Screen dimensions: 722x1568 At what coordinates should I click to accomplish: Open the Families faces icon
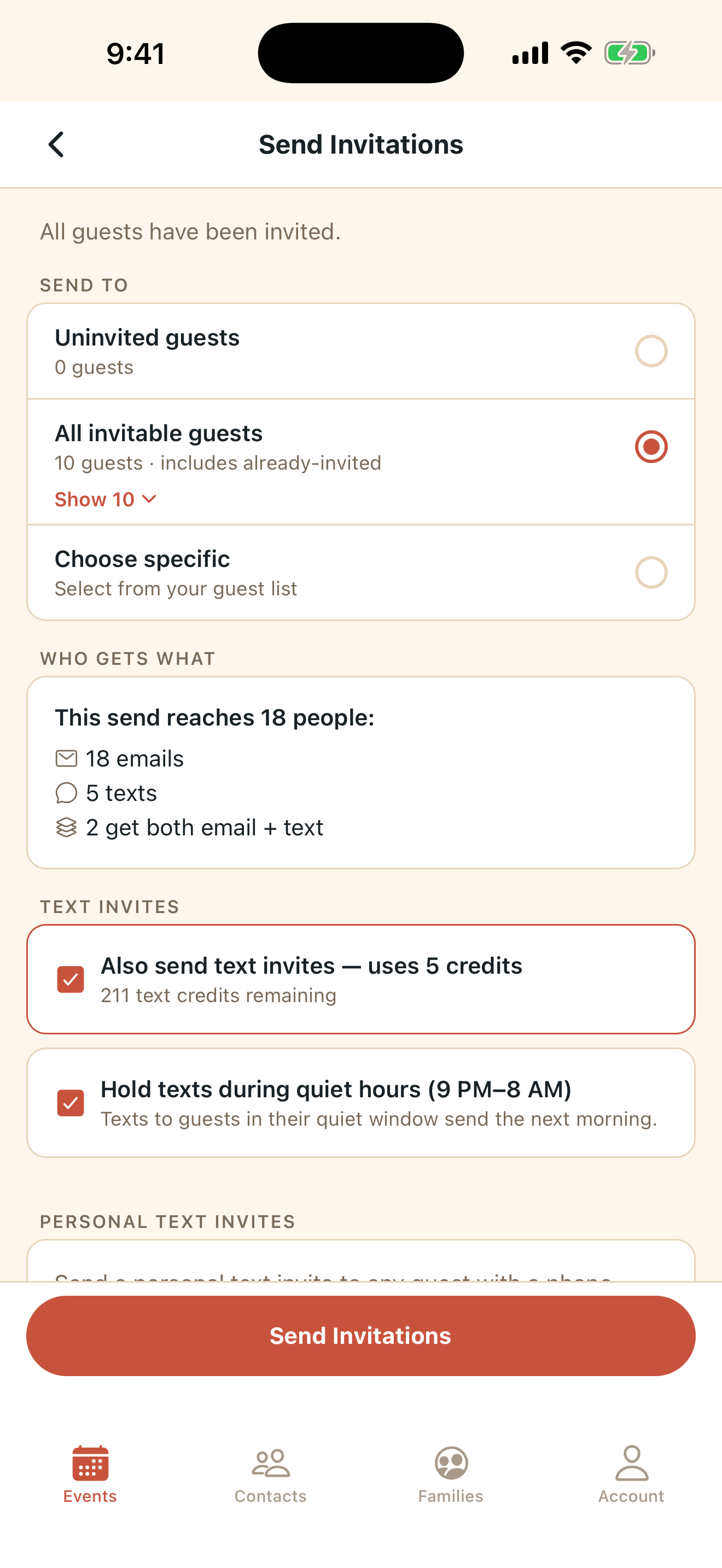pyautogui.click(x=451, y=1462)
